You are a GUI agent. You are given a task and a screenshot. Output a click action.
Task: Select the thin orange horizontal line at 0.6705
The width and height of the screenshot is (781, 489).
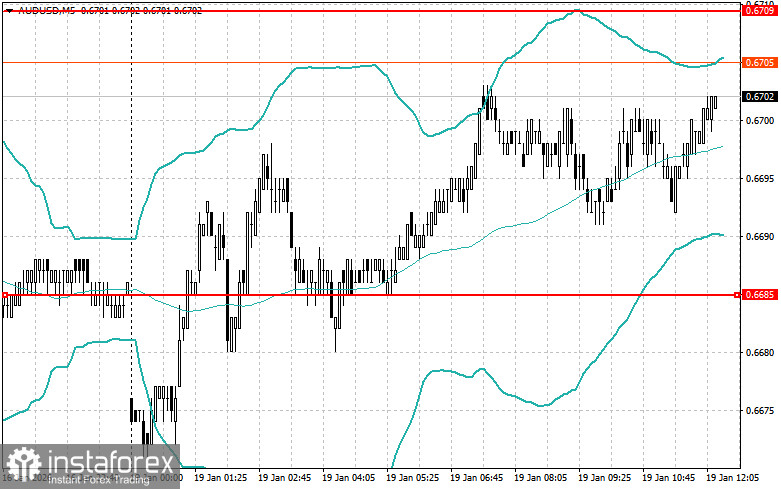(371, 62)
